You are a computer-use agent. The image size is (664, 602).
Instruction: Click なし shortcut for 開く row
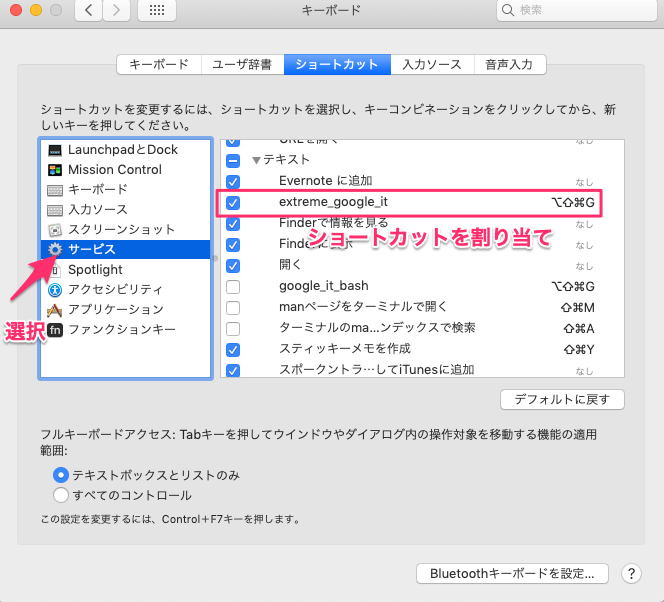tap(584, 266)
